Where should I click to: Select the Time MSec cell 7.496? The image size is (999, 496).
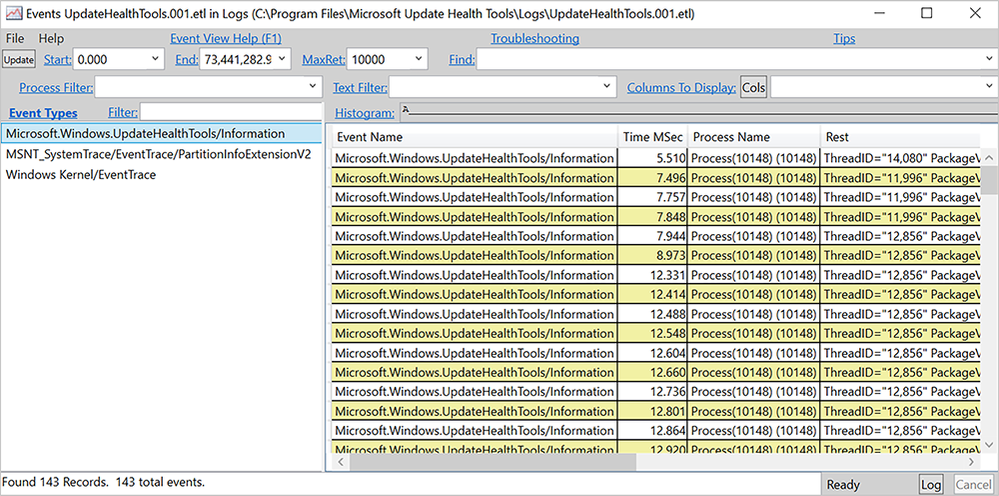coord(652,178)
